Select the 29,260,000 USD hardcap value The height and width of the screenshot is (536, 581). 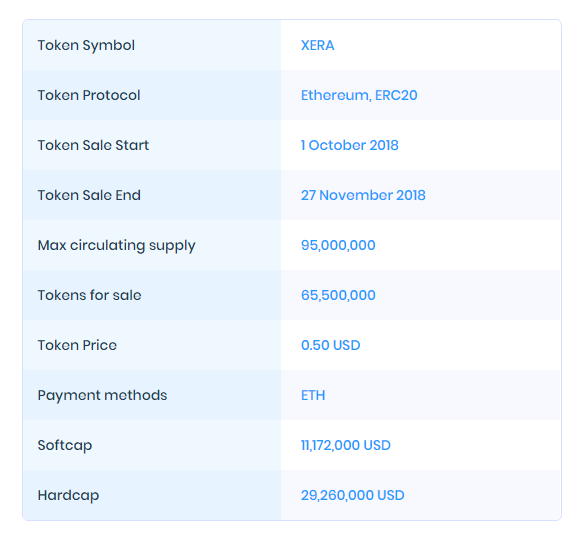click(352, 495)
